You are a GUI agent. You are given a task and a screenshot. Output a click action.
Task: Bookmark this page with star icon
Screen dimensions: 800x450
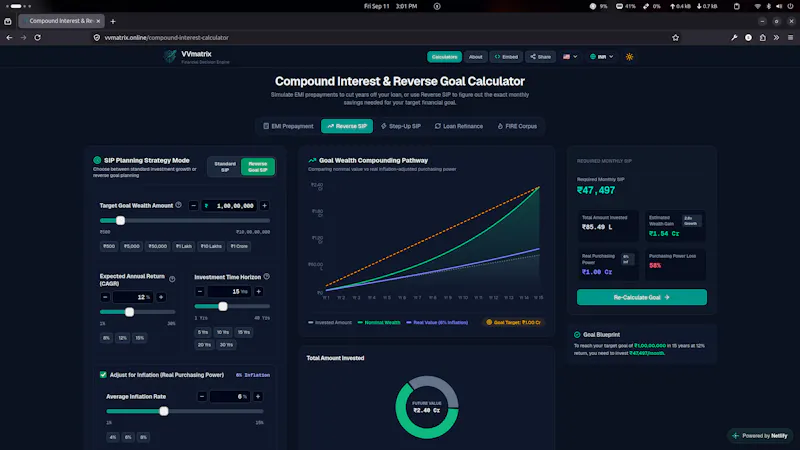676,37
